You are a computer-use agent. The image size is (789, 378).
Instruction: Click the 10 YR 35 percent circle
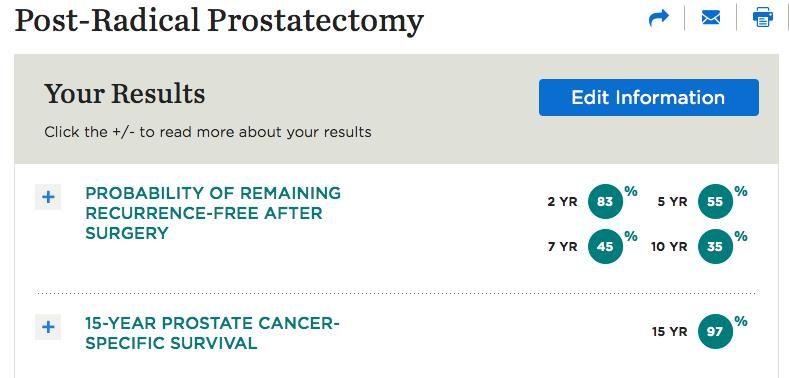715,247
